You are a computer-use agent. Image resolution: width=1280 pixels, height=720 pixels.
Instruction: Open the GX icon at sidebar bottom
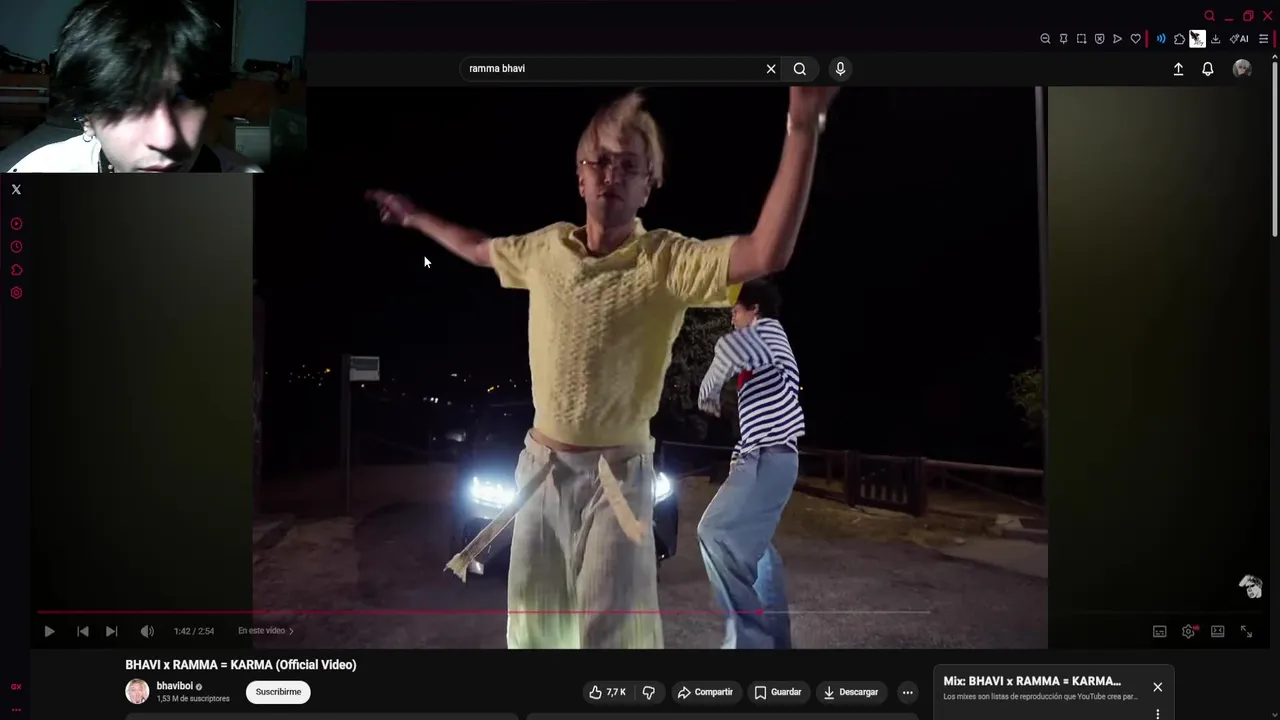click(x=16, y=687)
